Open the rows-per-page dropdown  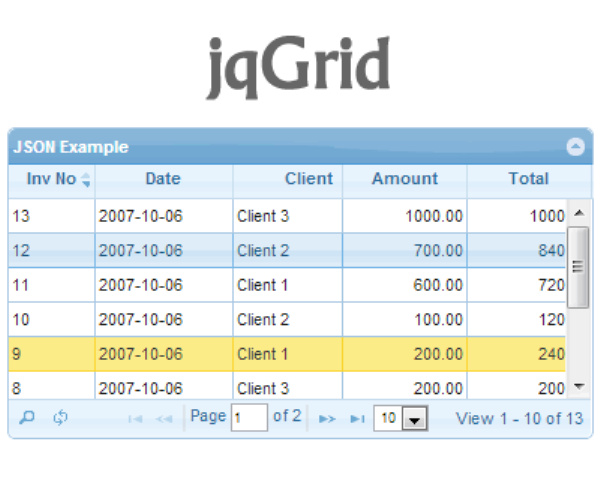click(x=414, y=419)
